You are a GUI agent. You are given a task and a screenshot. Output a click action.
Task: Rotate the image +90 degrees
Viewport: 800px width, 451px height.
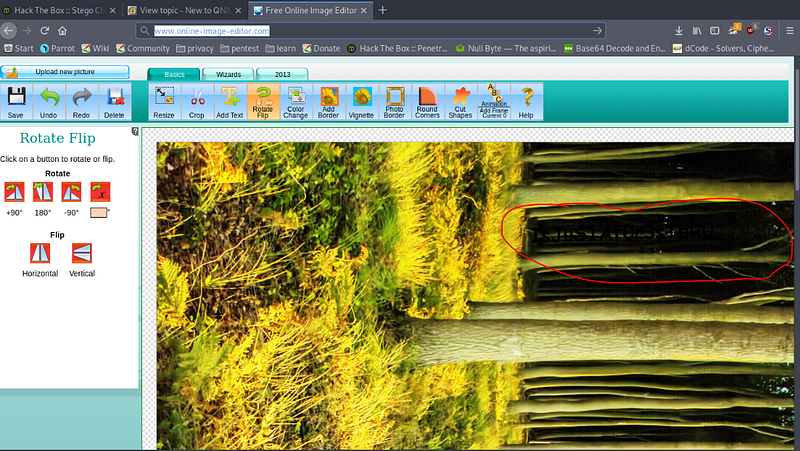pyautogui.click(x=14, y=192)
